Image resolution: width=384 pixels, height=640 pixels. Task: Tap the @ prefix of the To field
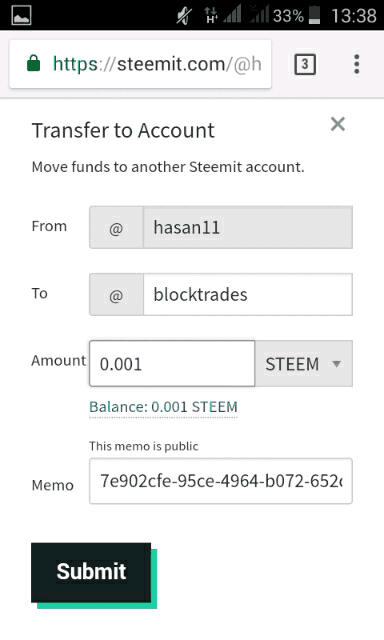(x=116, y=295)
